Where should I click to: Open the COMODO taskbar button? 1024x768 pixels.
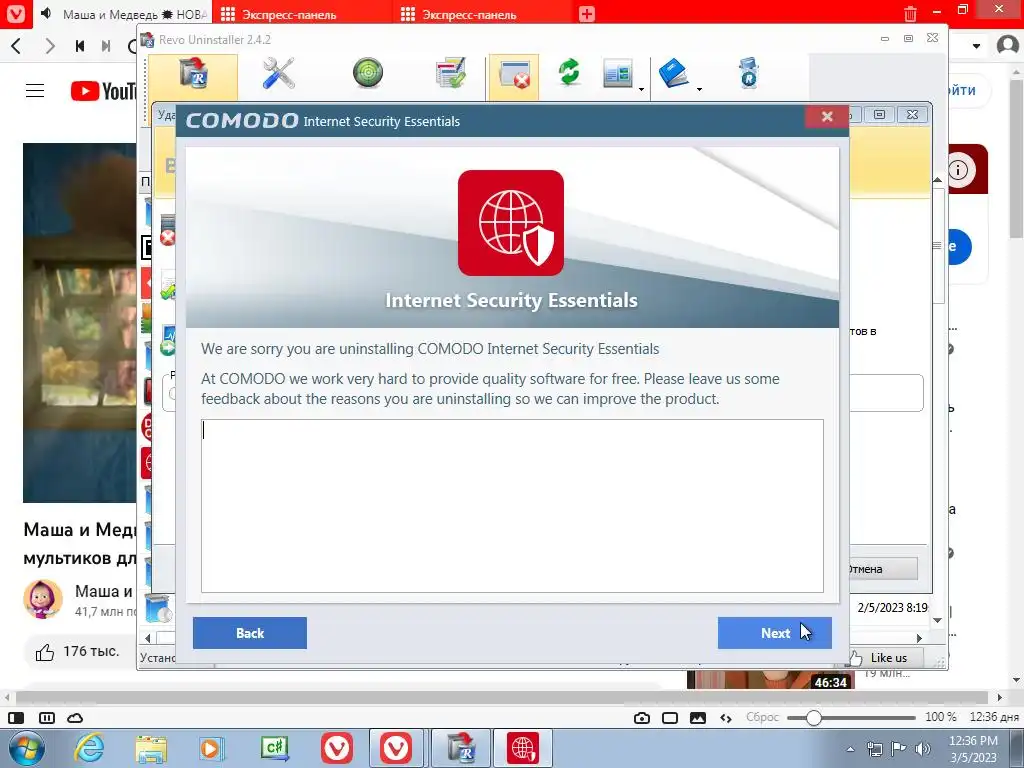(523, 748)
